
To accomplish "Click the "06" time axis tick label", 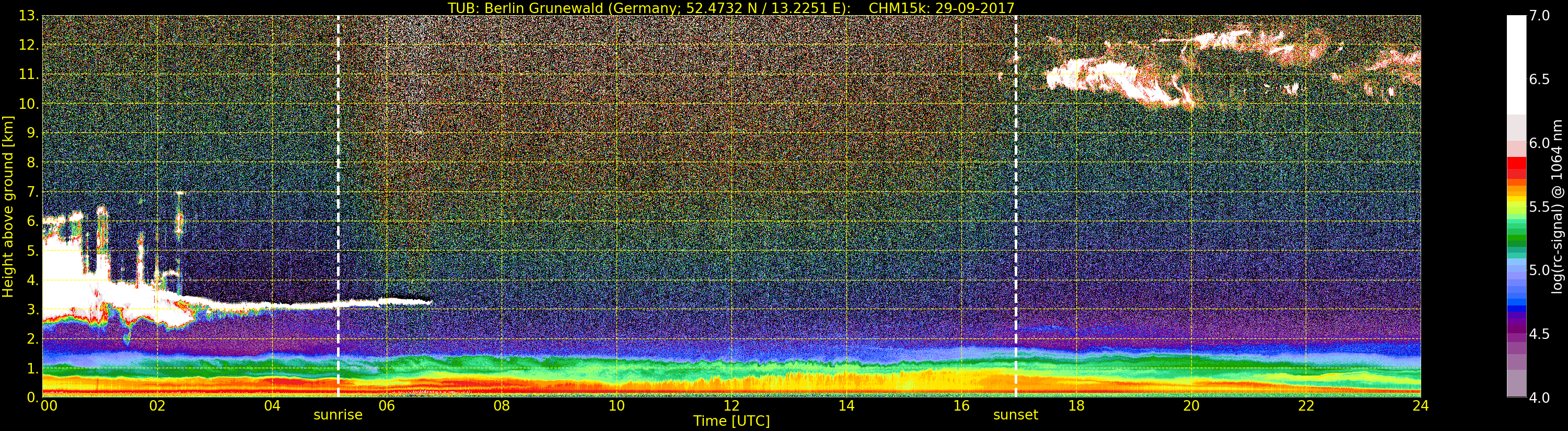I will (x=387, y=406).
